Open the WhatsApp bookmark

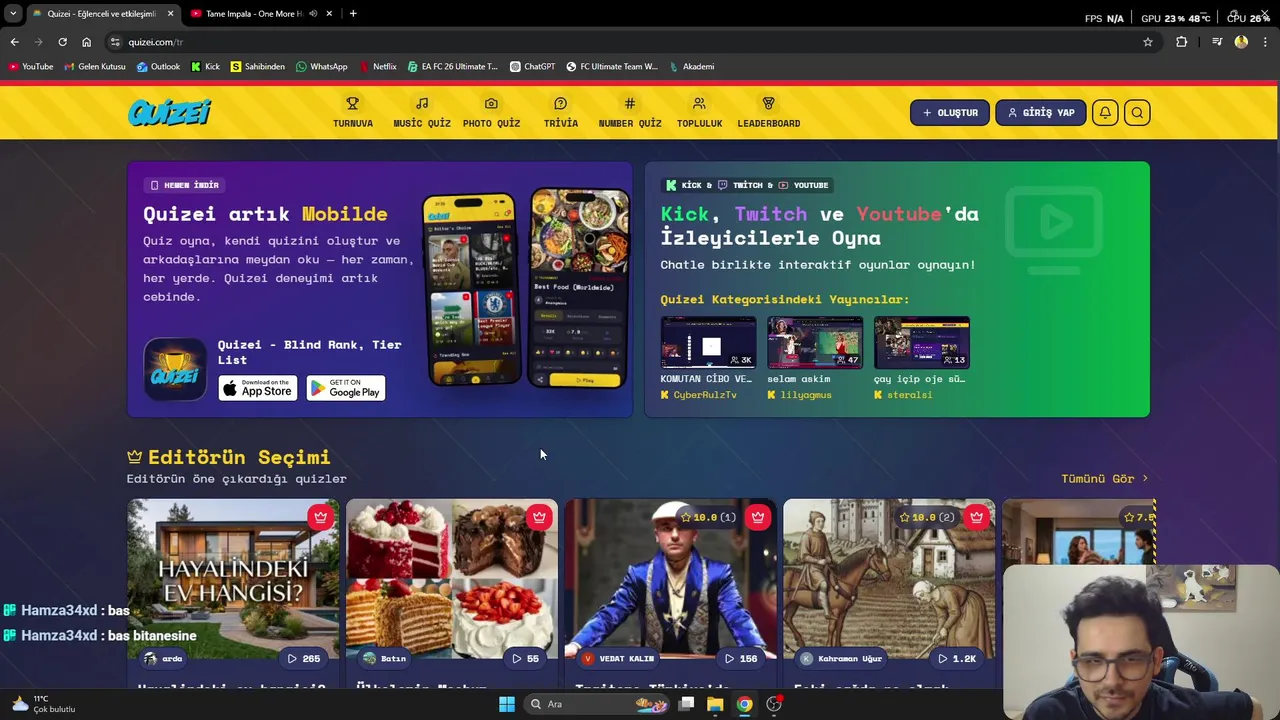(322, 67)
